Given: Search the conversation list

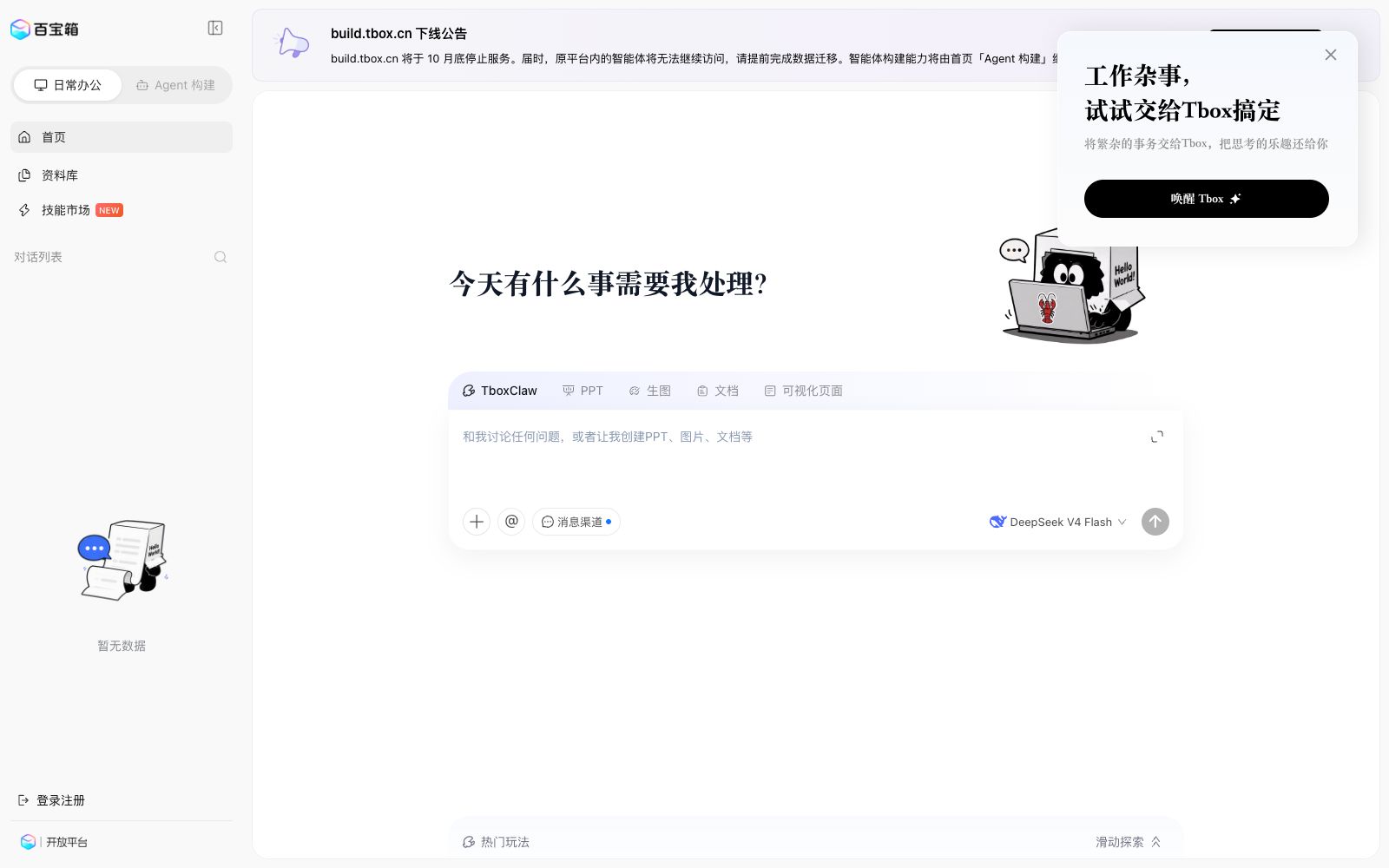Looking at the screenshot, I should click(x=221, y=257).
